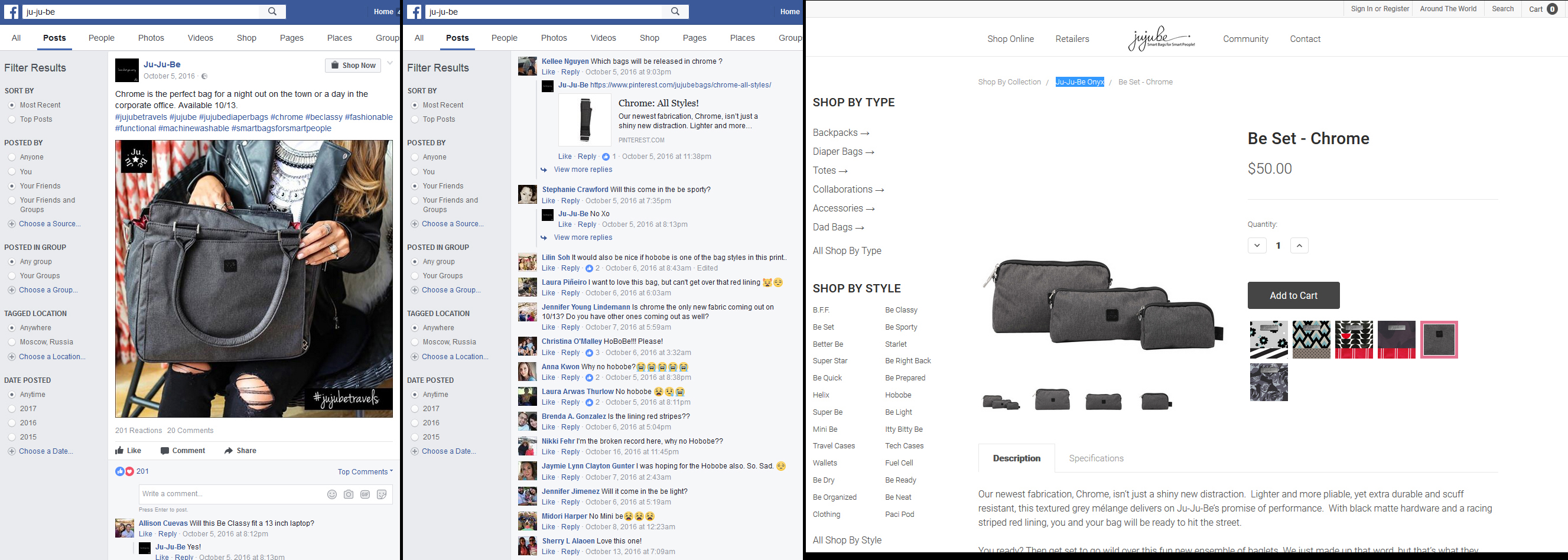Expand View more replies under Kellee's comment

pos(583,170)
